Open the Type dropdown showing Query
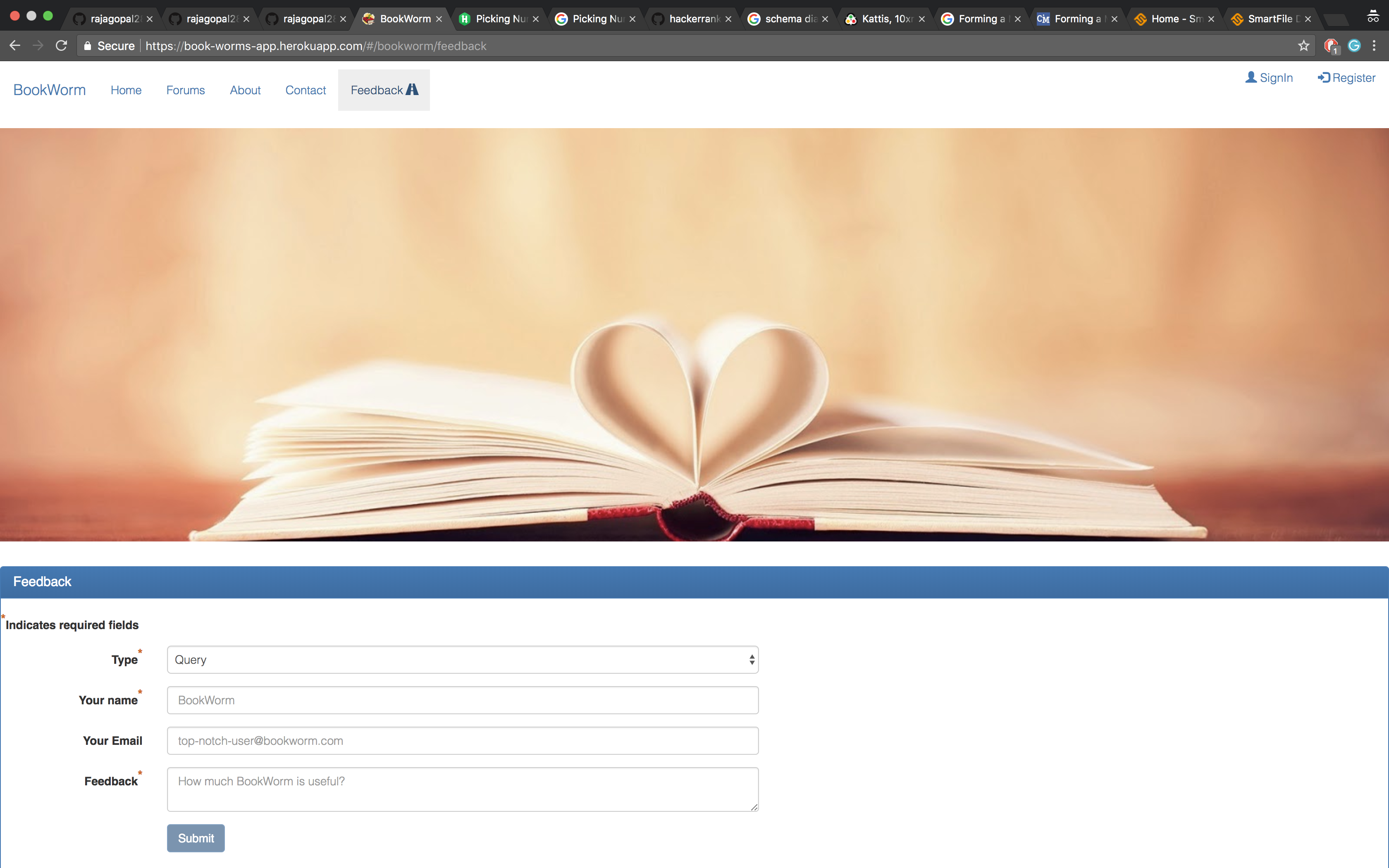The image size is (1389, 868). (462, 660)
